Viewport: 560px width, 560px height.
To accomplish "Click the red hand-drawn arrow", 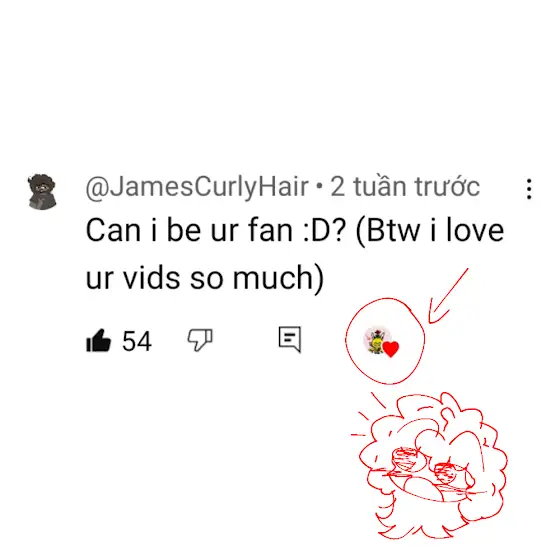I will click(448, 296).
